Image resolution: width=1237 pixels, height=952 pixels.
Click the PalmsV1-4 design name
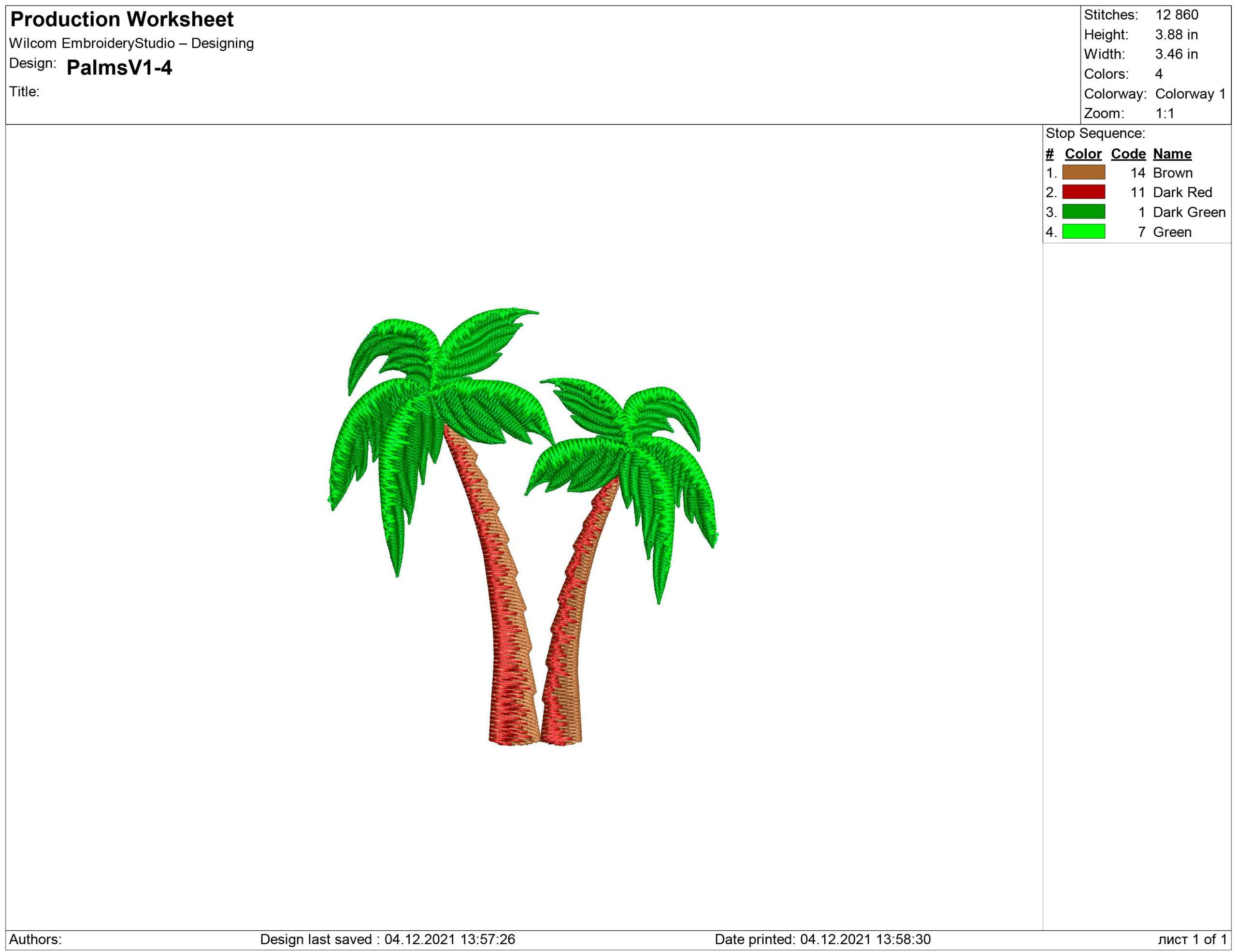tap(119, 67)
